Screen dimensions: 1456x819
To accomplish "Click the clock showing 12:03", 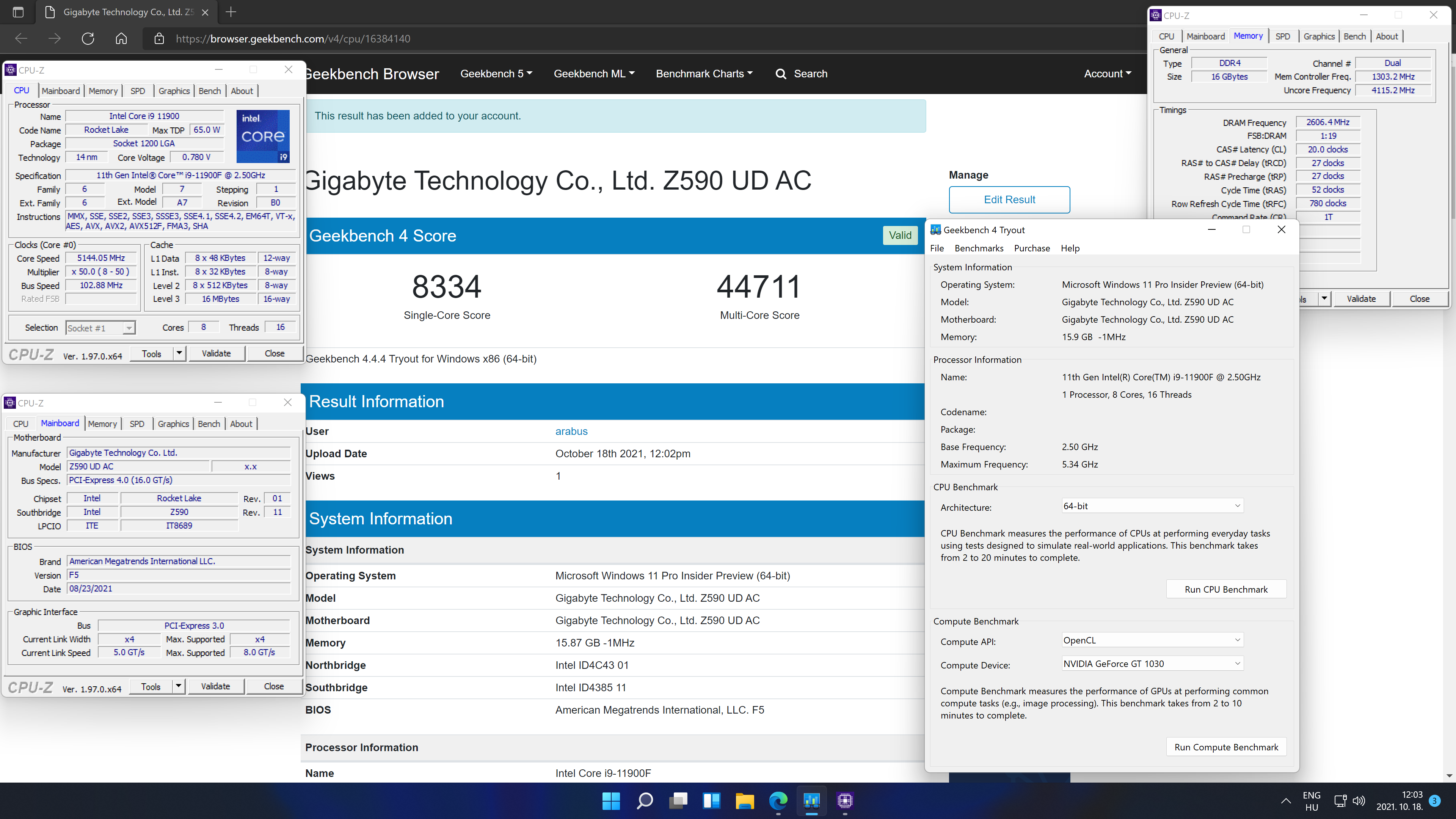I will (1412, 794).
